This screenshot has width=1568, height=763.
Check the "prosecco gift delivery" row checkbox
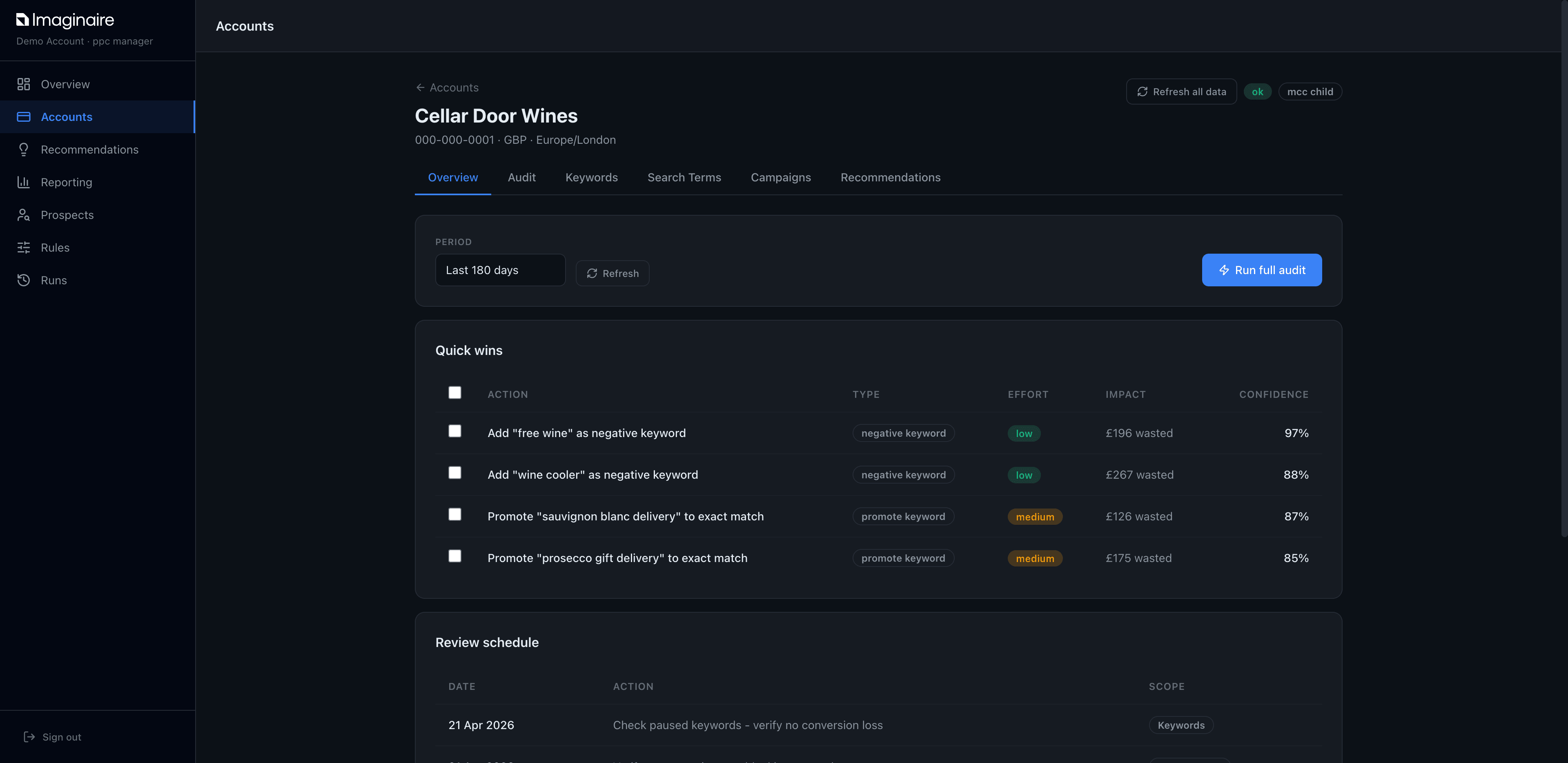(x=455, y=556)
